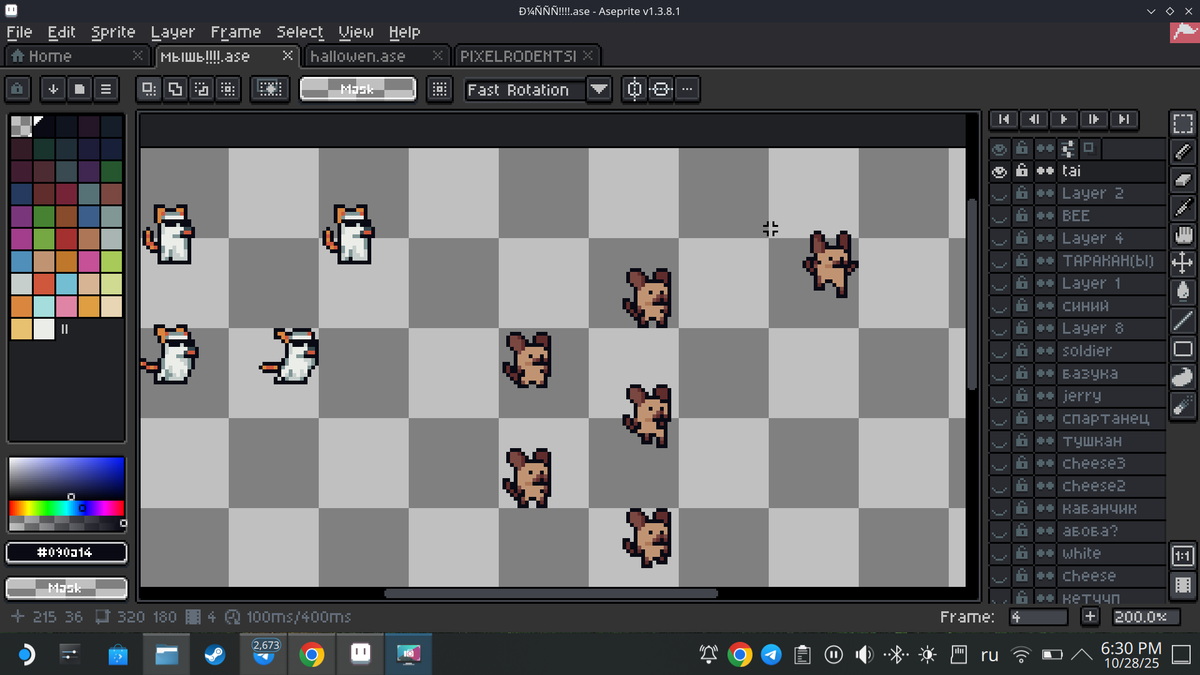Click the Fast Rotation combo box
Image resolution: width=1200 pixels, height=675 pixels.
[x=525, y=89]
